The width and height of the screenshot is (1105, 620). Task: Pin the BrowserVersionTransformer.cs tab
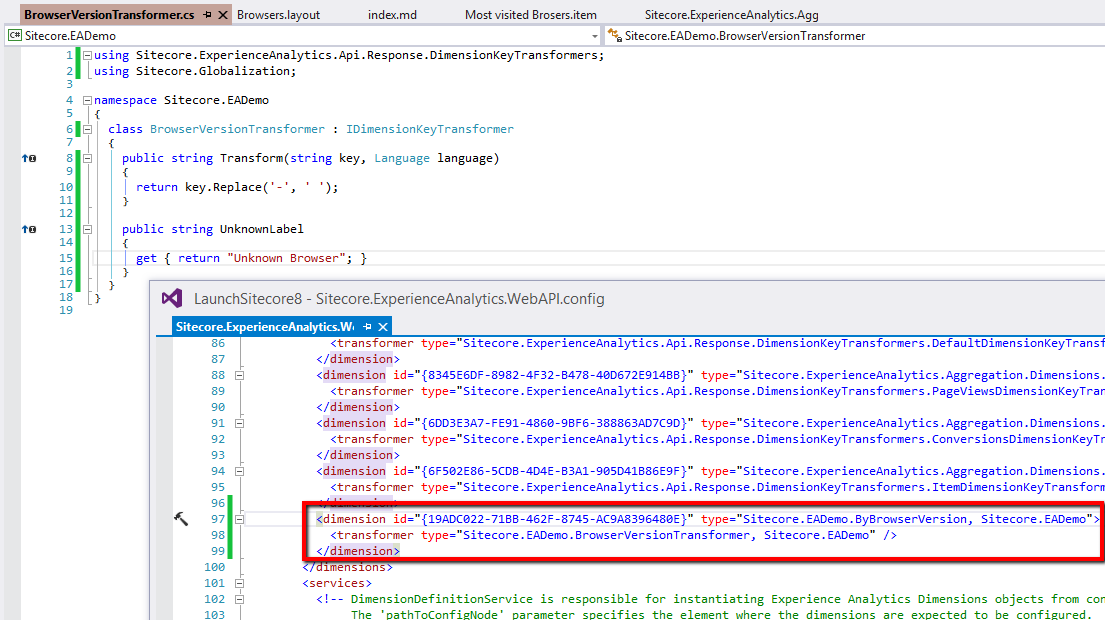(207, 15)
